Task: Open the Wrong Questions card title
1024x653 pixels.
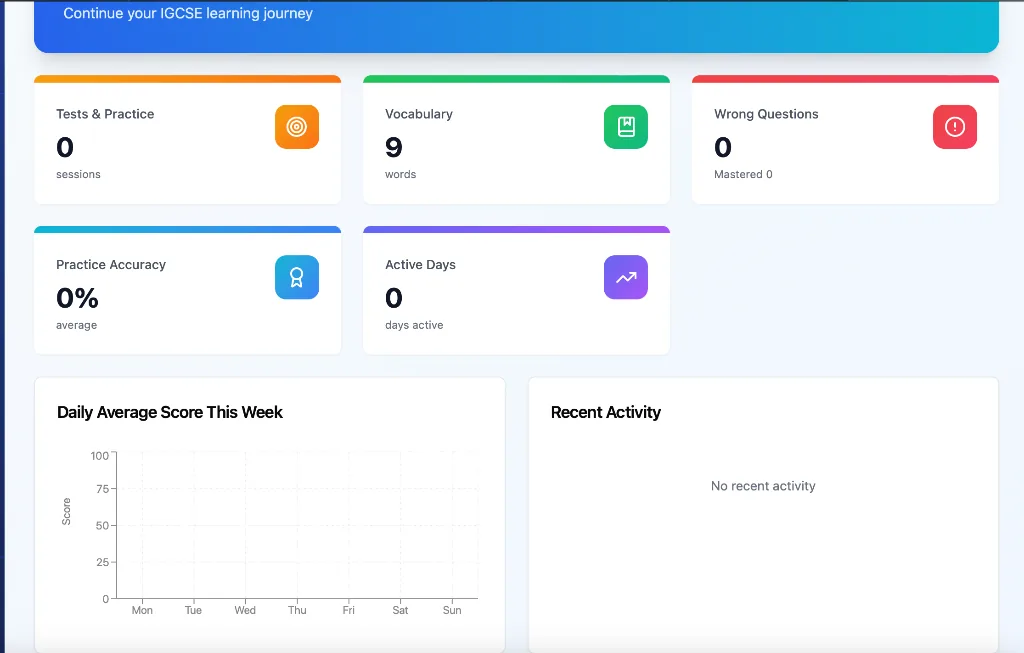Action: coord(766,114)
